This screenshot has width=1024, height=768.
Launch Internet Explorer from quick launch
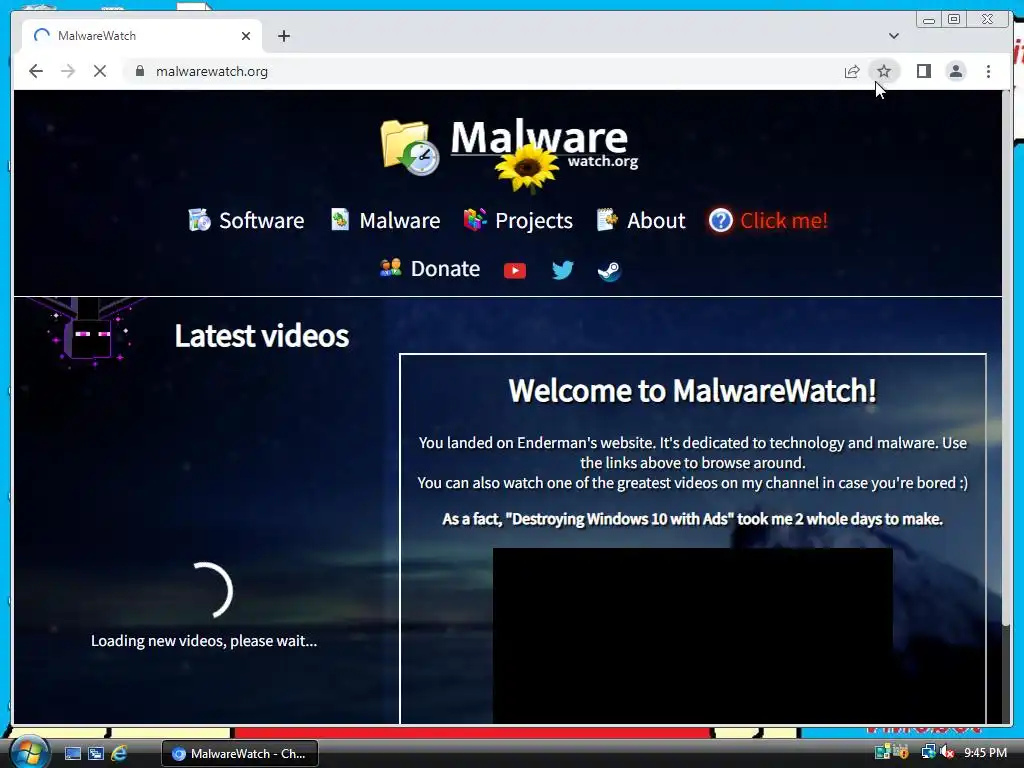pyautogui.click(x=119, y=754)
